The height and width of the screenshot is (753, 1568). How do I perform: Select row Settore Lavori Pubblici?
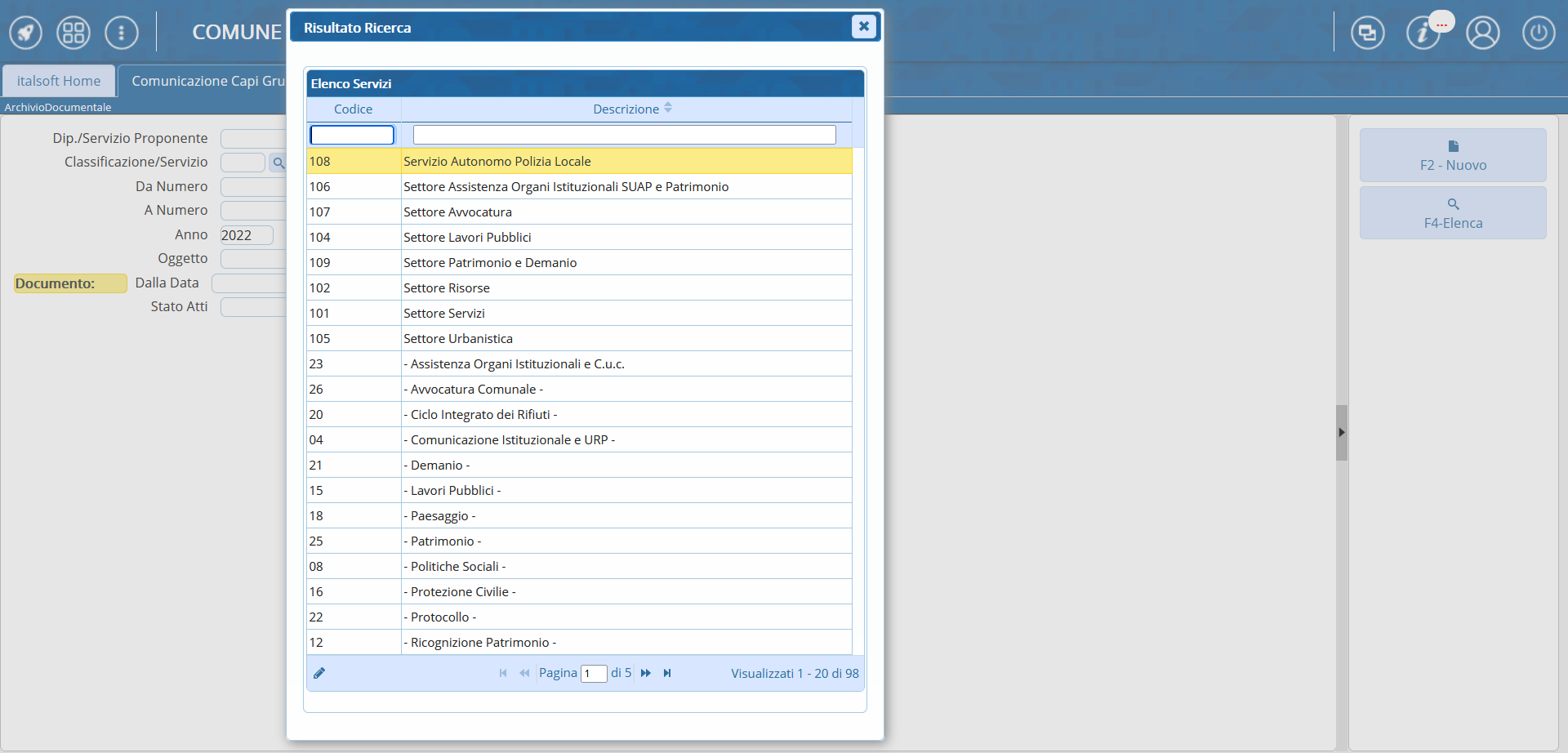click(467, 237)
